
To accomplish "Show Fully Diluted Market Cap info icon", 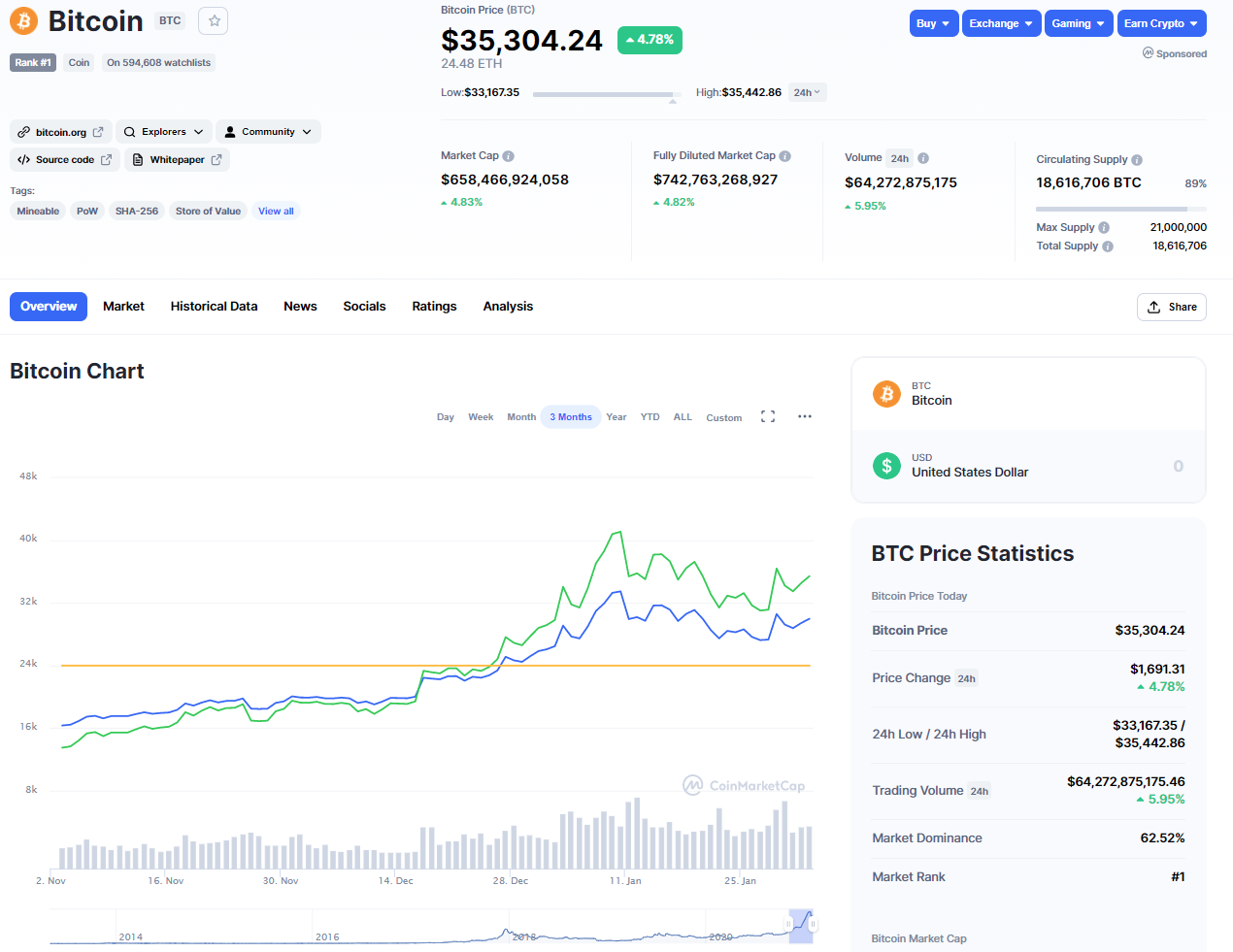I will pyautogui.click(x=785, y=156).
